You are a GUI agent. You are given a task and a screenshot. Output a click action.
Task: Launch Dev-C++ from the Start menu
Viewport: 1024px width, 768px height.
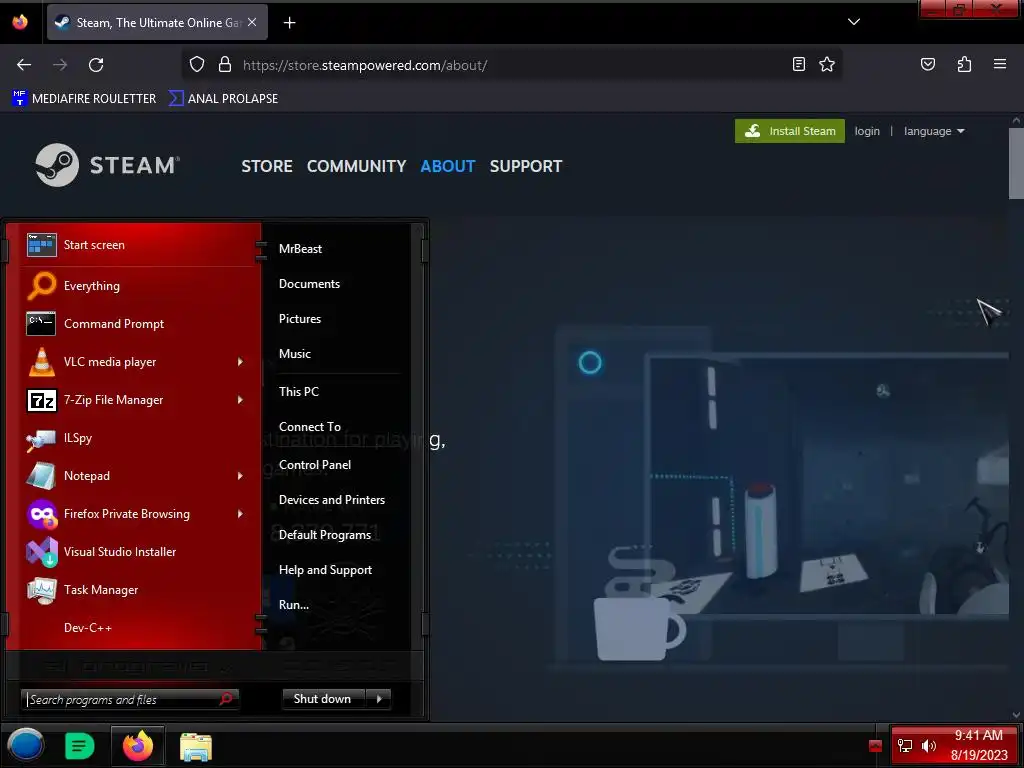coord(88,628)
